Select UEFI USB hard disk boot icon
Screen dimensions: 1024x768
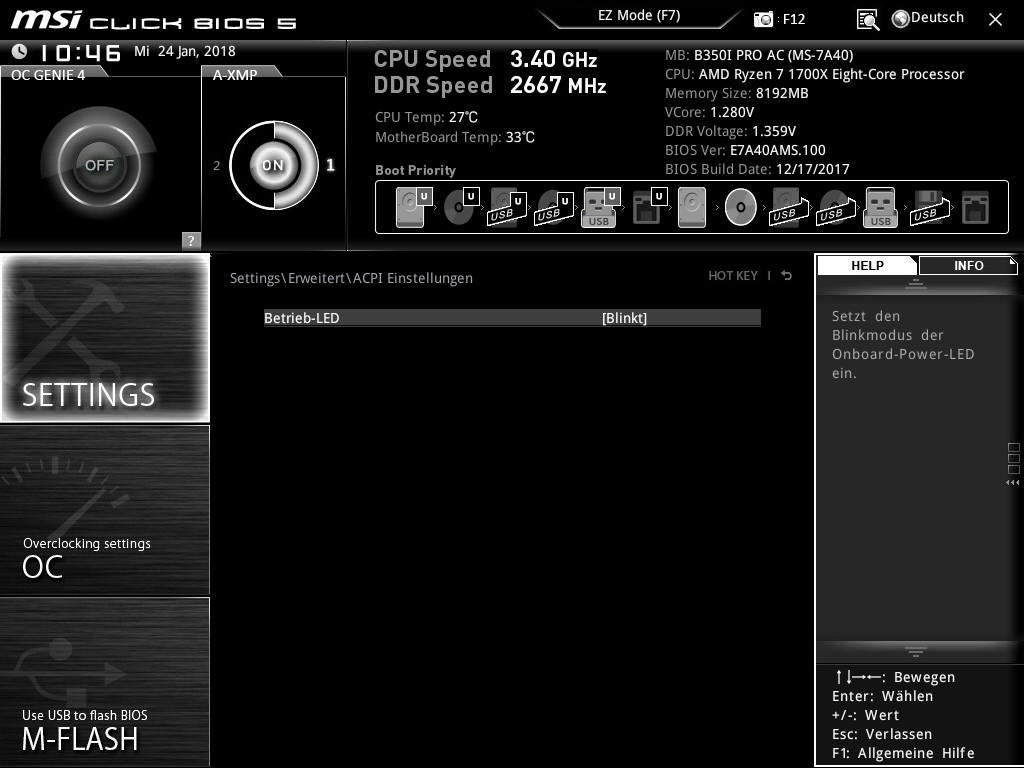[507, 207]
